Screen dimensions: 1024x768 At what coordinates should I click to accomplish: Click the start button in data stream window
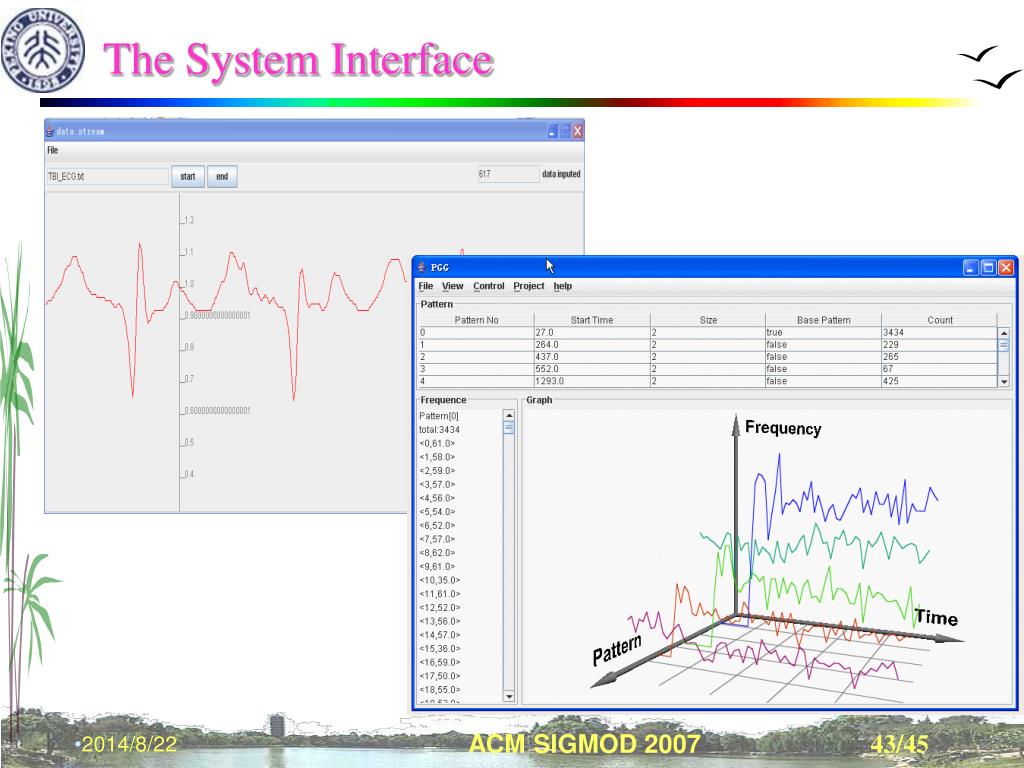tap(188, 176)
